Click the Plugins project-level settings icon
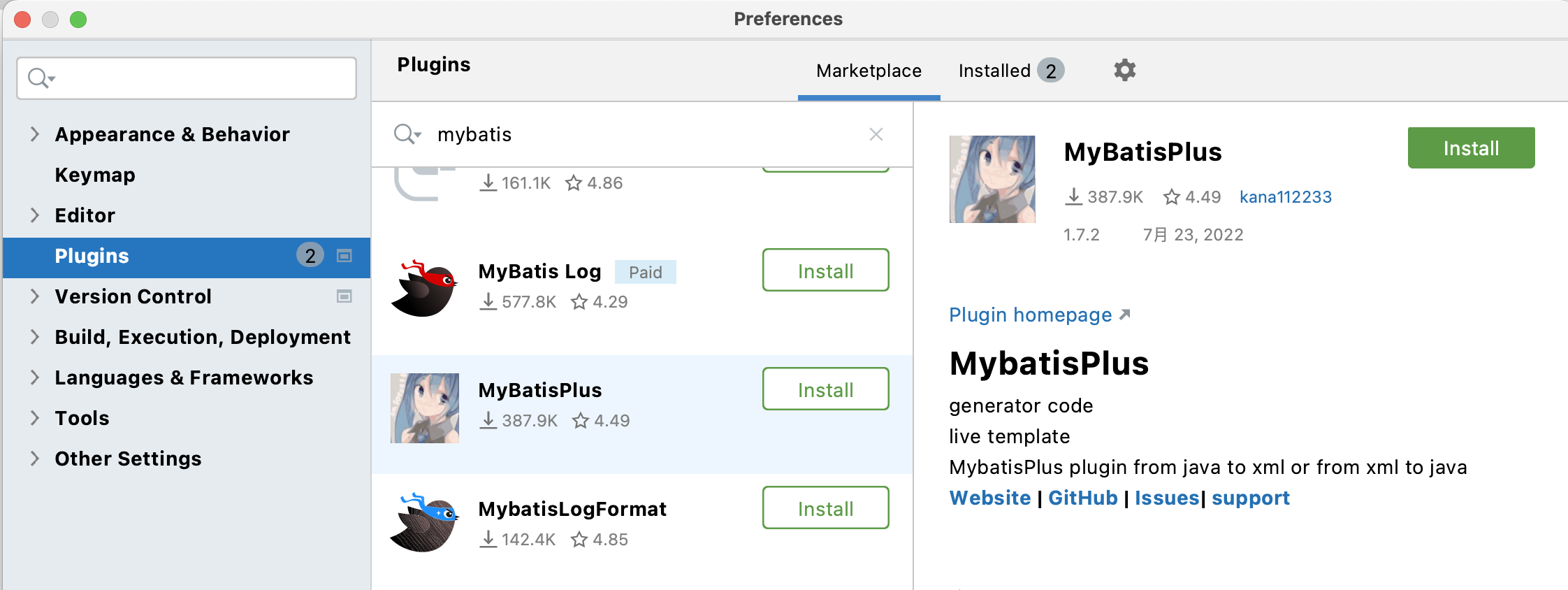The height and width of the screenshot is (590, 1568). [344, 256]
